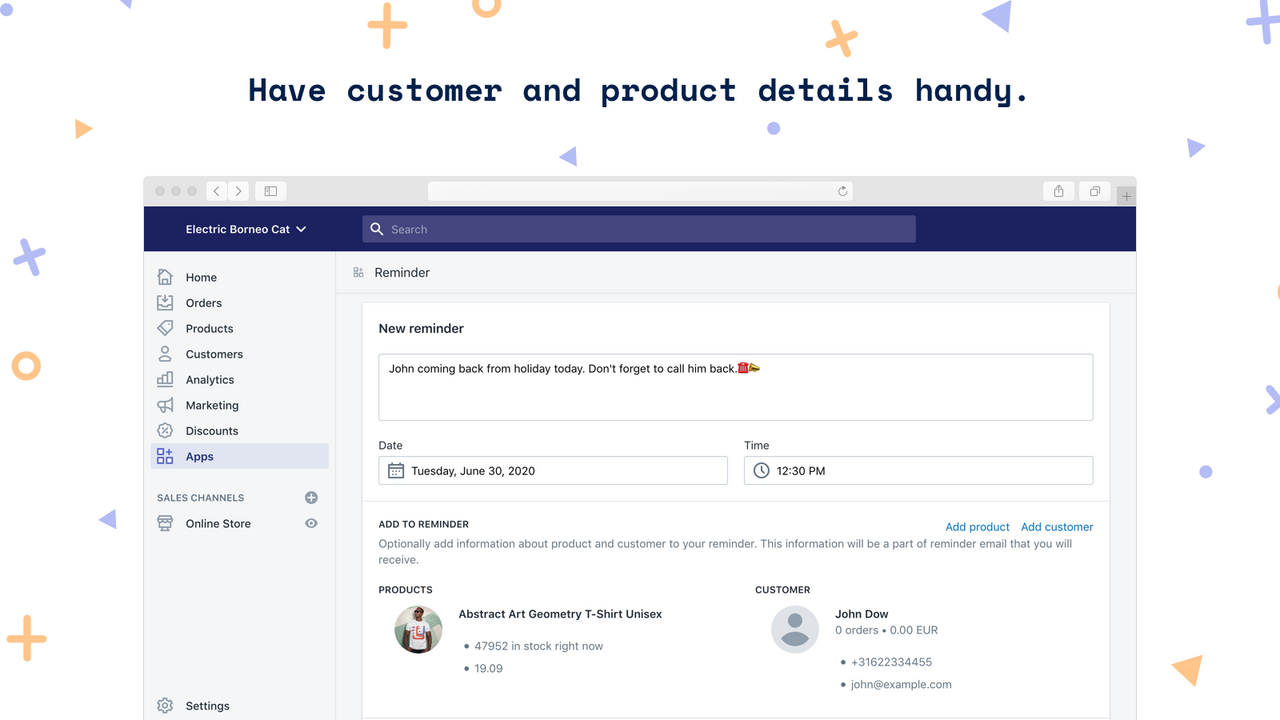Open the Home section icon in sidebar
This screenshot has height=720, width=1280.
point(164,277)
